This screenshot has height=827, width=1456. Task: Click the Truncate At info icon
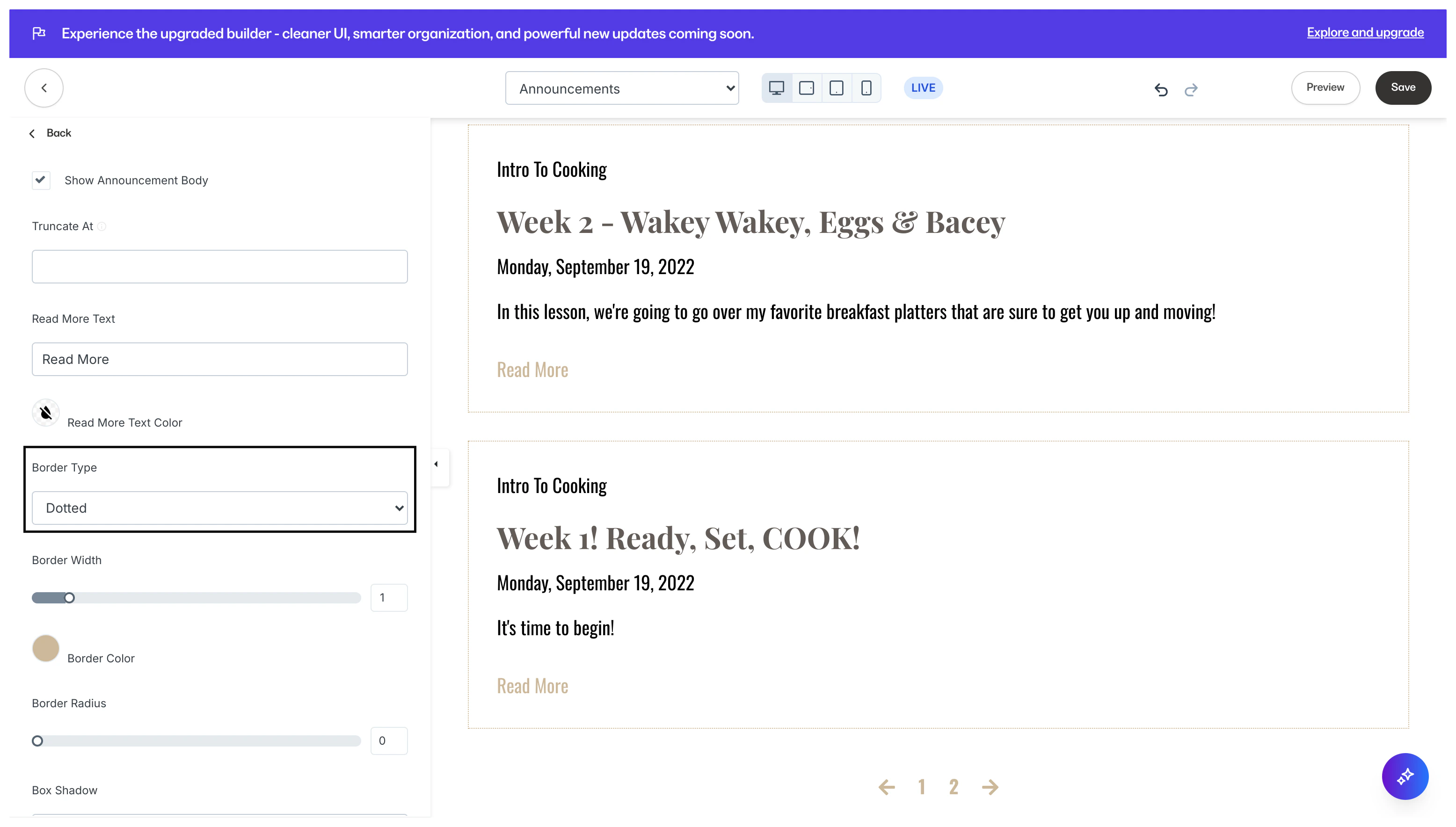point(102,226)
